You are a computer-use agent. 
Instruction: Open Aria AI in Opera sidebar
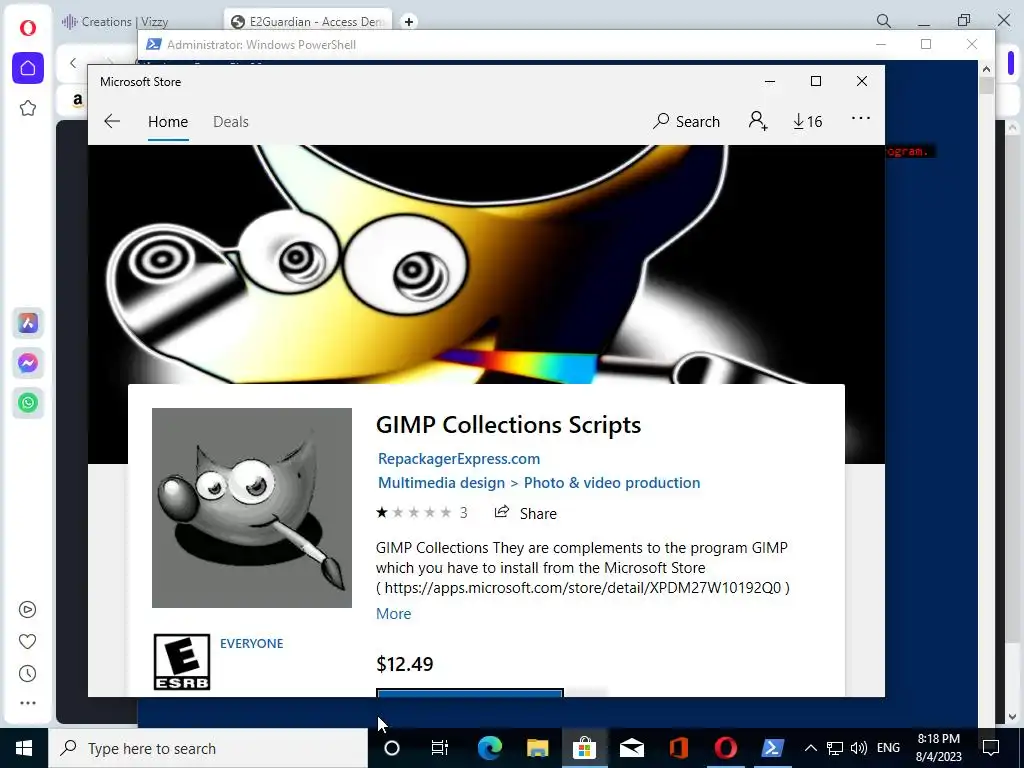point(27,323)
